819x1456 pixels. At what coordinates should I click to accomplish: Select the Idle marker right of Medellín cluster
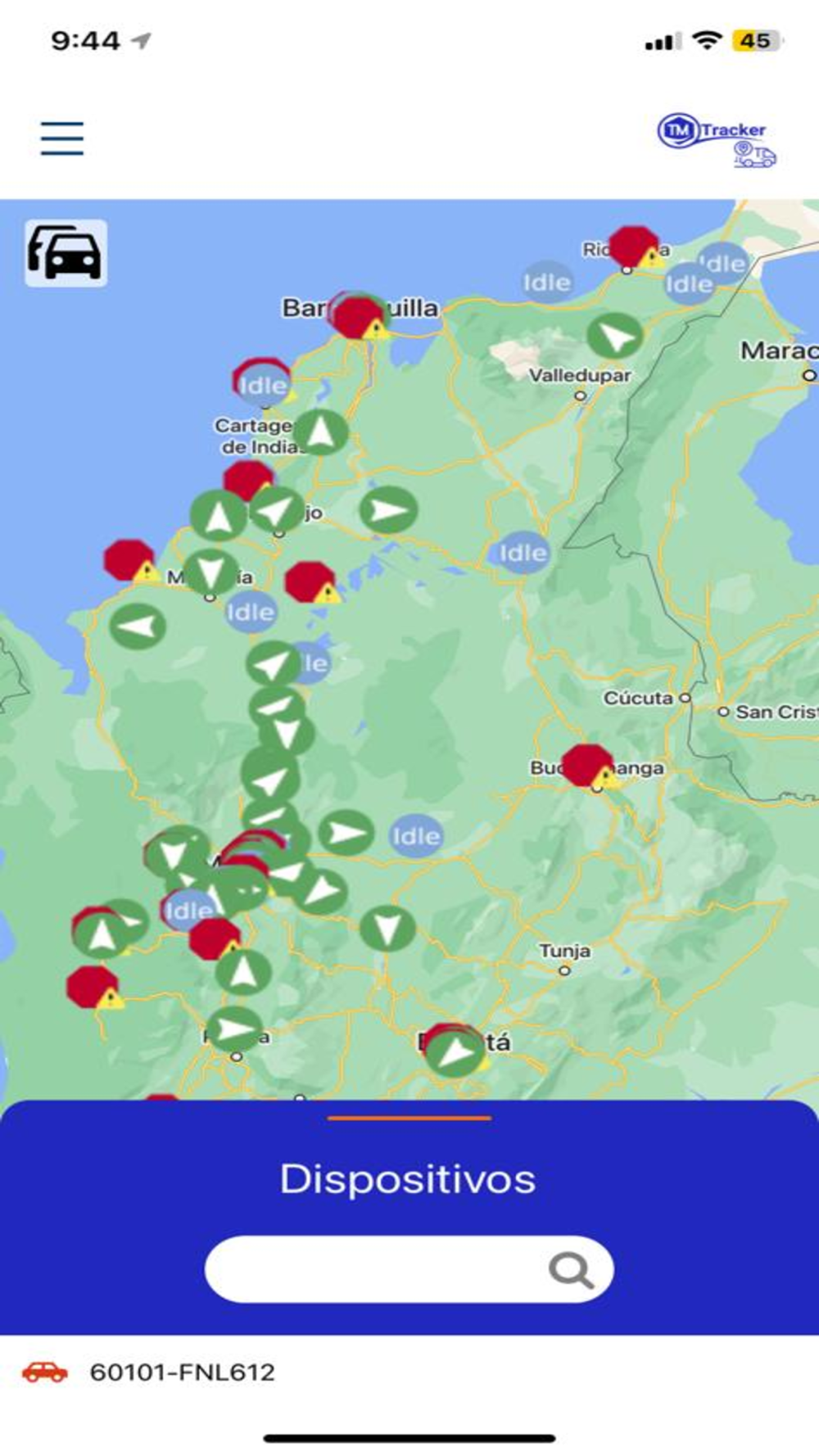(416, 836)
